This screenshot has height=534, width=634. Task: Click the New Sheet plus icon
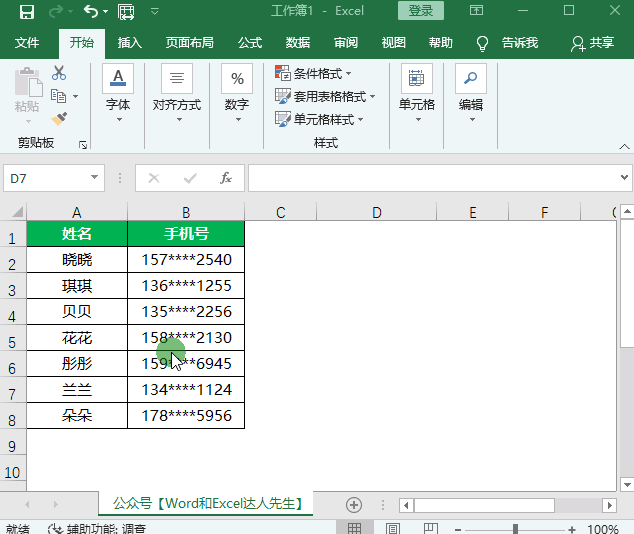354,505
